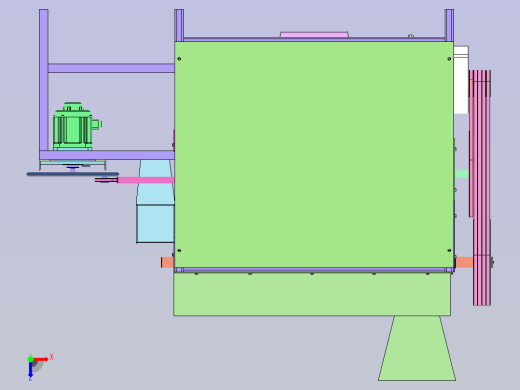The image size is (520, 390).
Task: Click the blue Z axis arrow of the triad
Action: click(30, 370)
